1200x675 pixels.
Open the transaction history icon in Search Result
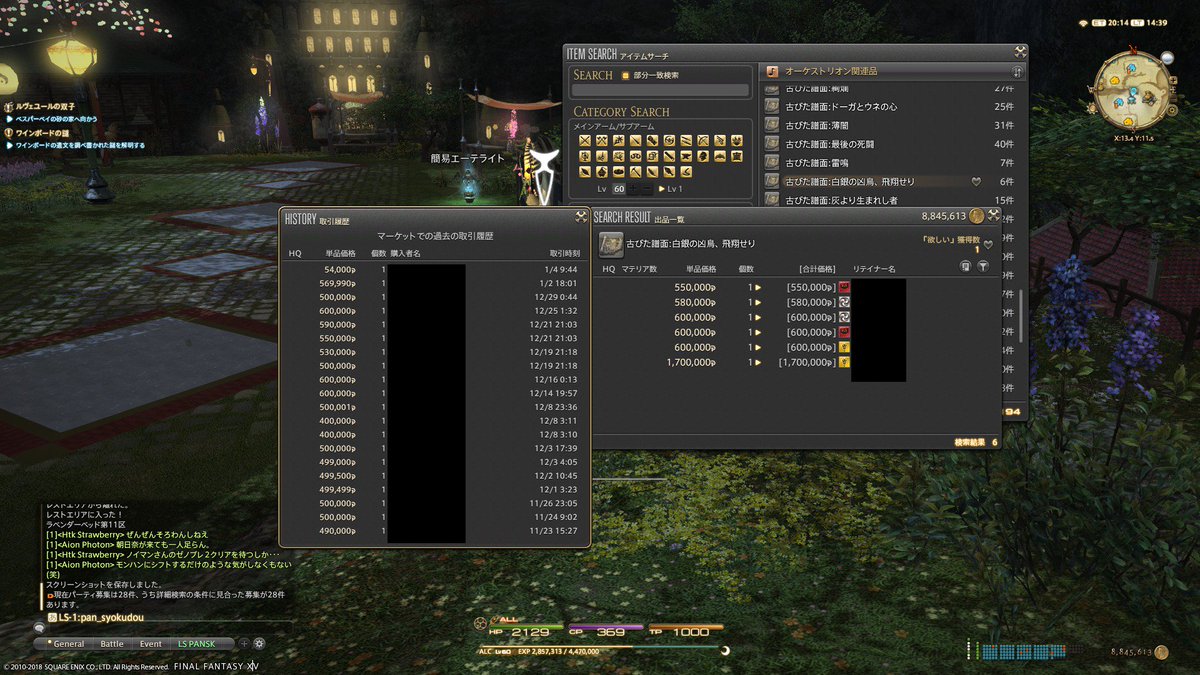965,267
